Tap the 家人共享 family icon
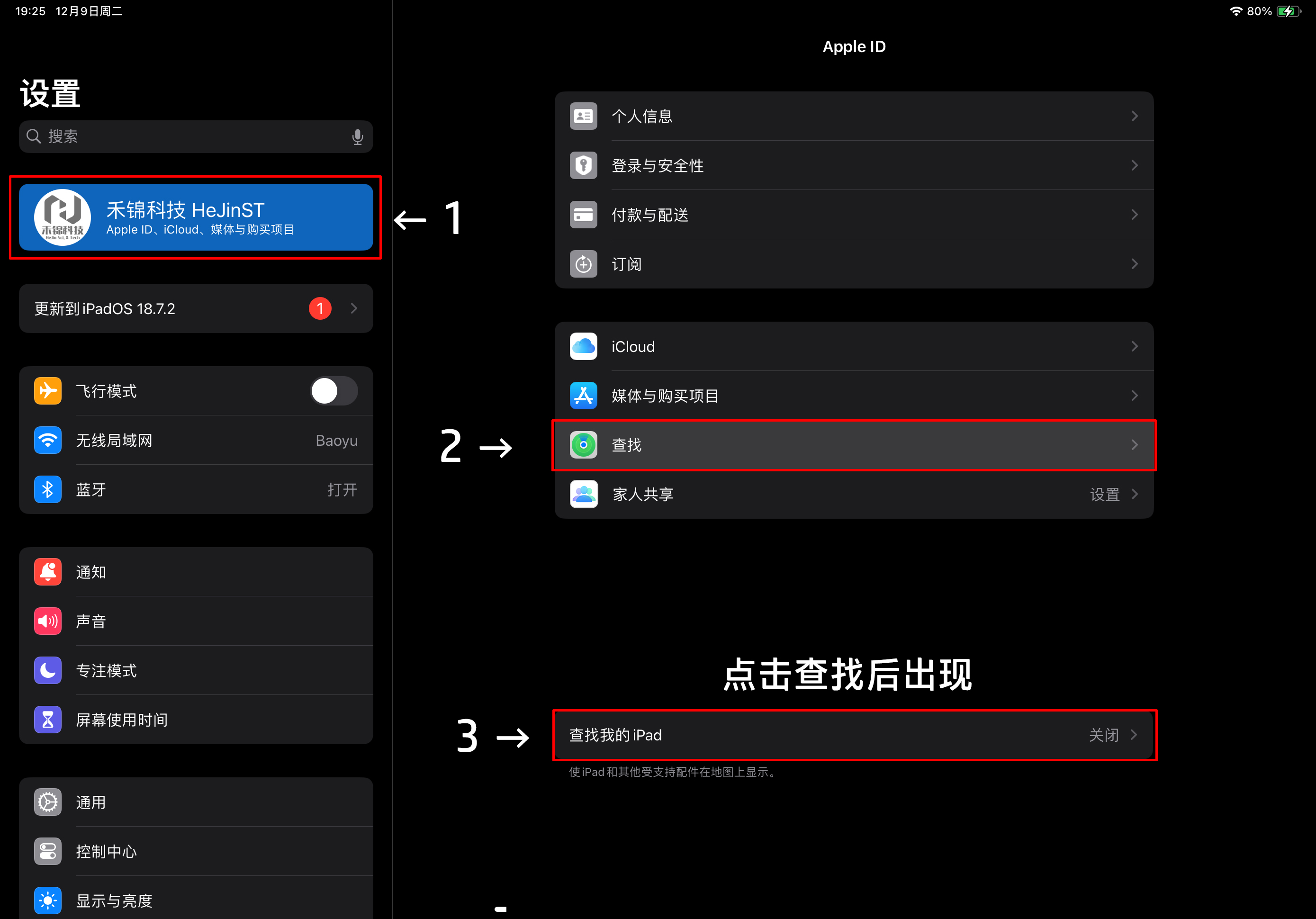1316x919 pixels. 584,495
